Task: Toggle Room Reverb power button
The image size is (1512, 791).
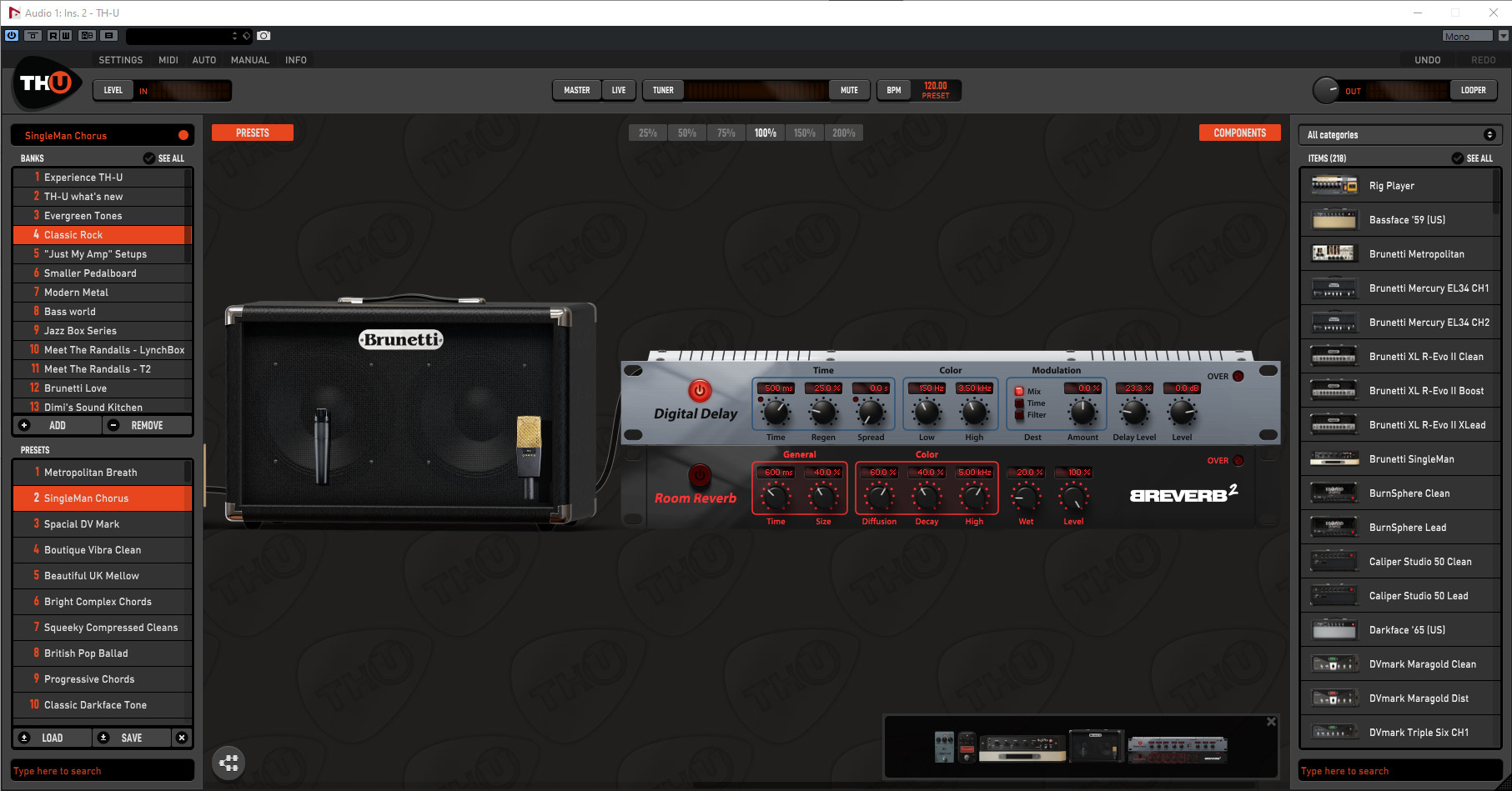Action: 699,475
